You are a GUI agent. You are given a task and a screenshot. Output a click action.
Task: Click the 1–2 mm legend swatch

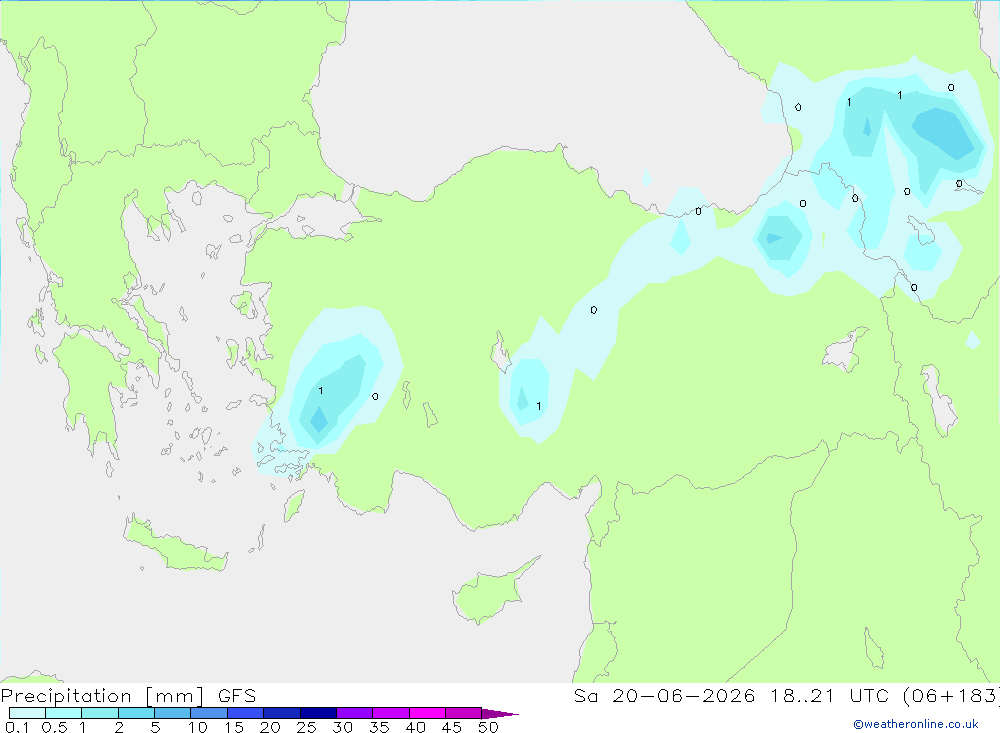pyautogui.click(x=100, y=713)
